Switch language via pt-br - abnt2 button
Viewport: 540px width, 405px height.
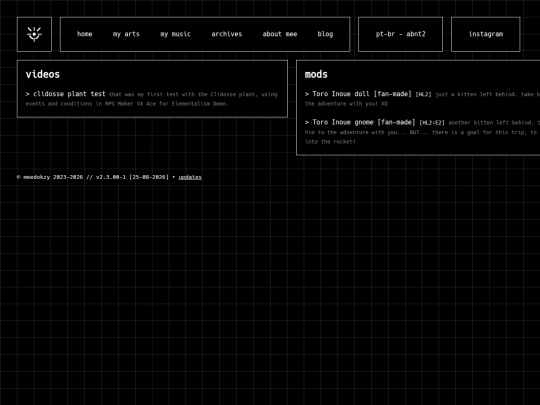[x=401, y=34]
